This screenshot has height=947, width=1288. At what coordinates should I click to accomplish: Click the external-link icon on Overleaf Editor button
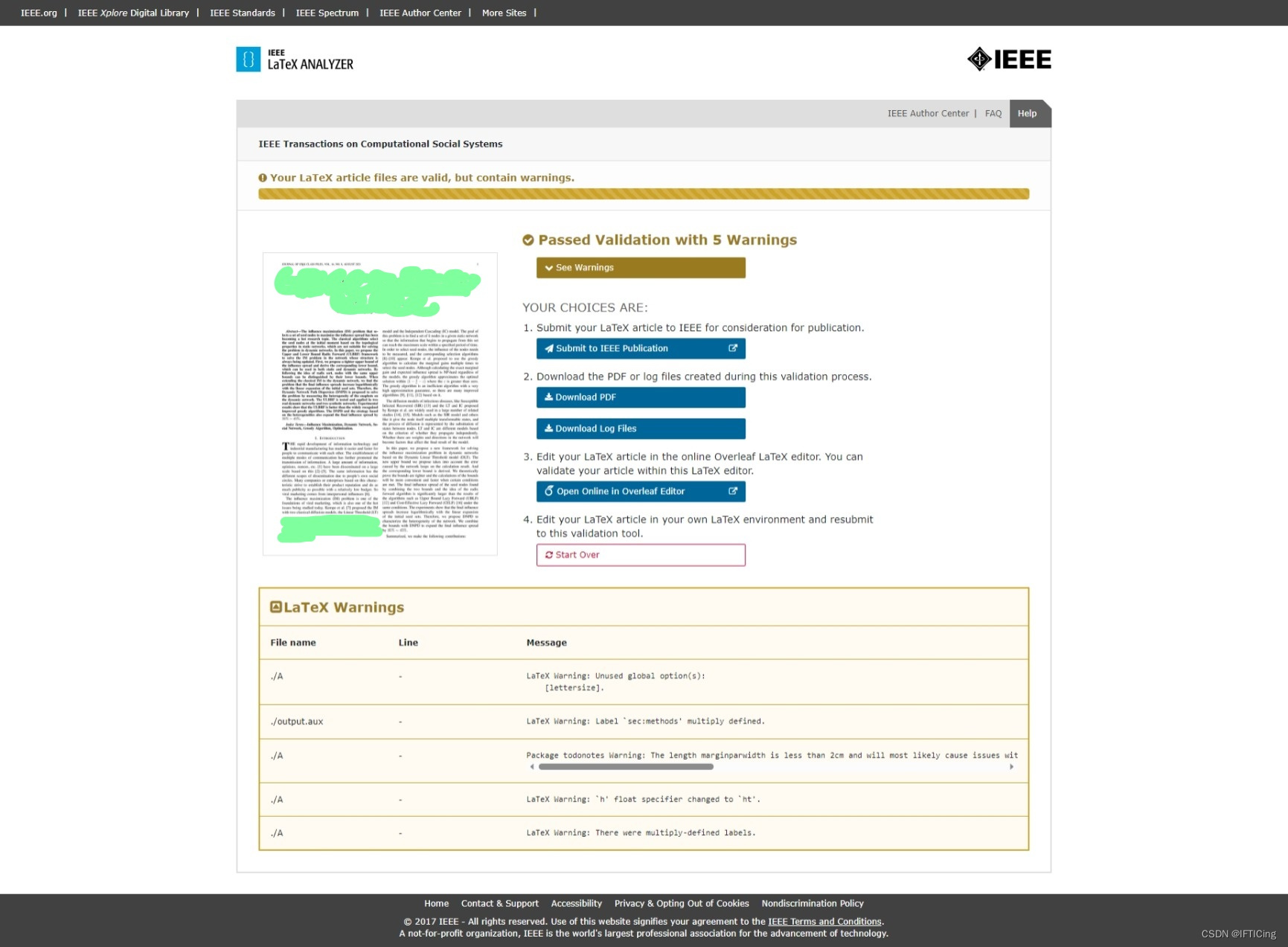(732, 491)
